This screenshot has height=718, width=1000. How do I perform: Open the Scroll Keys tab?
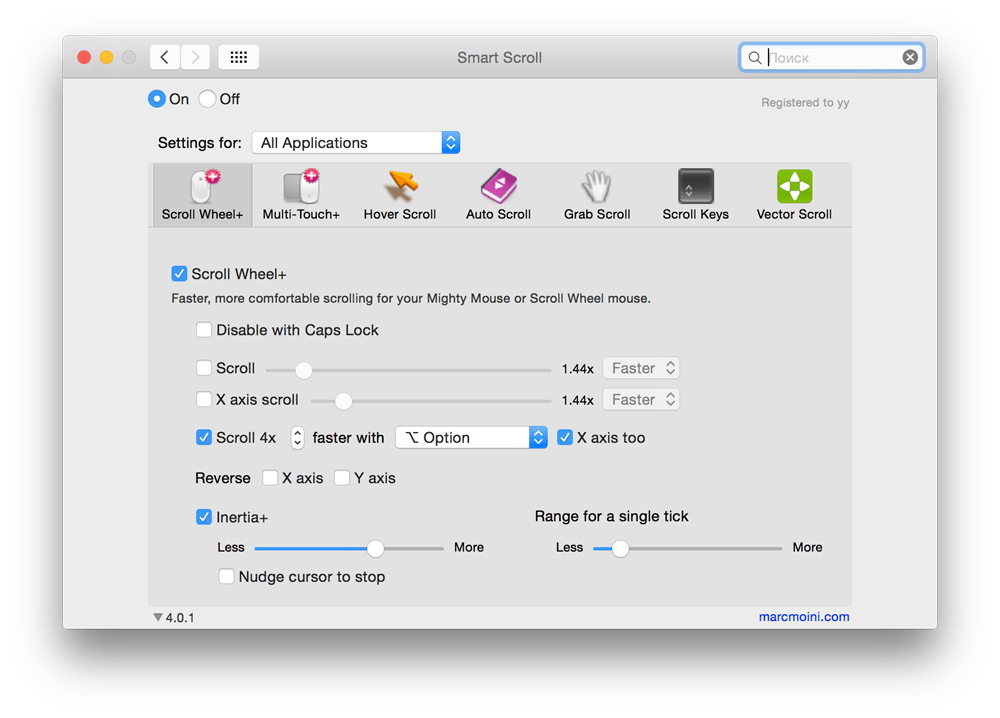[x=695, y=195]
